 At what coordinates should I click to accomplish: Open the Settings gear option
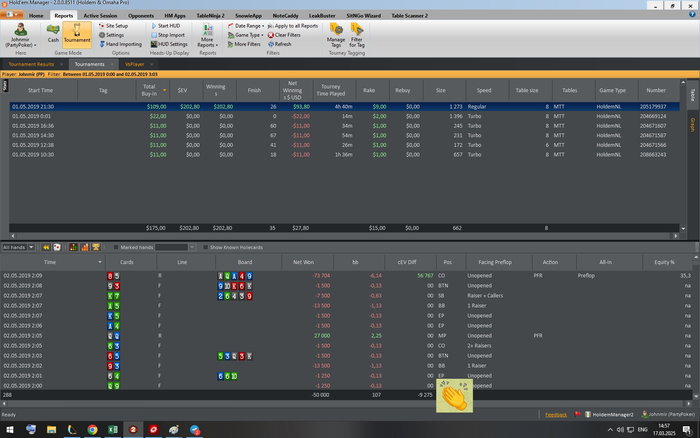112,35
